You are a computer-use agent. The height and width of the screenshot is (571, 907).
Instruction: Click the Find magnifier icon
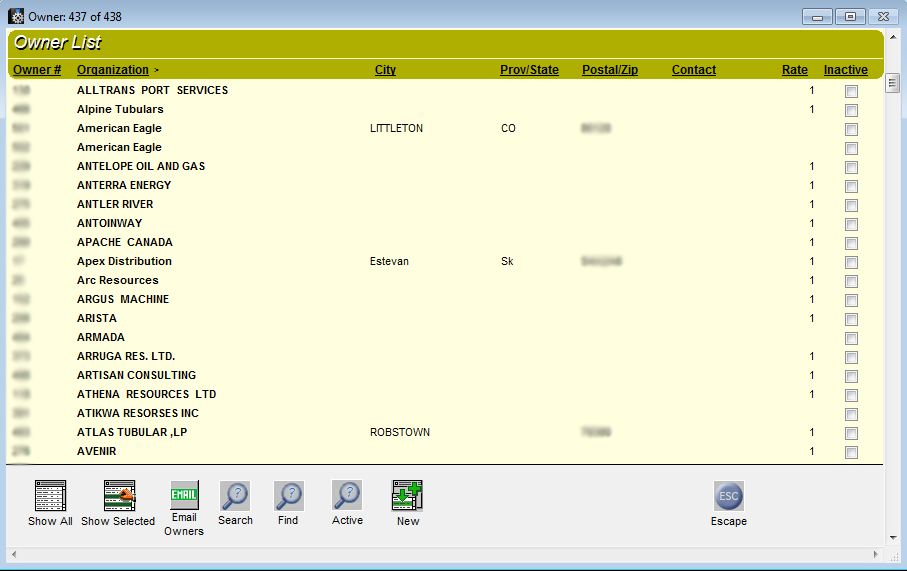(x=289, y=496)
